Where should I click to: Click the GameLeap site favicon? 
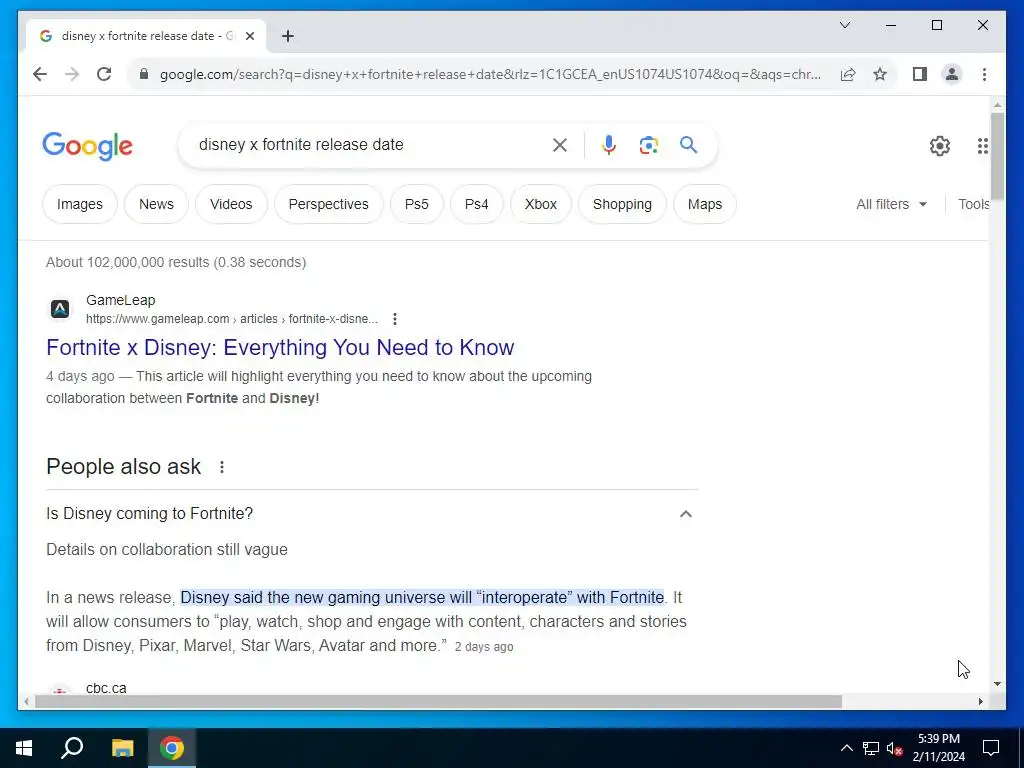coord(60,309)
